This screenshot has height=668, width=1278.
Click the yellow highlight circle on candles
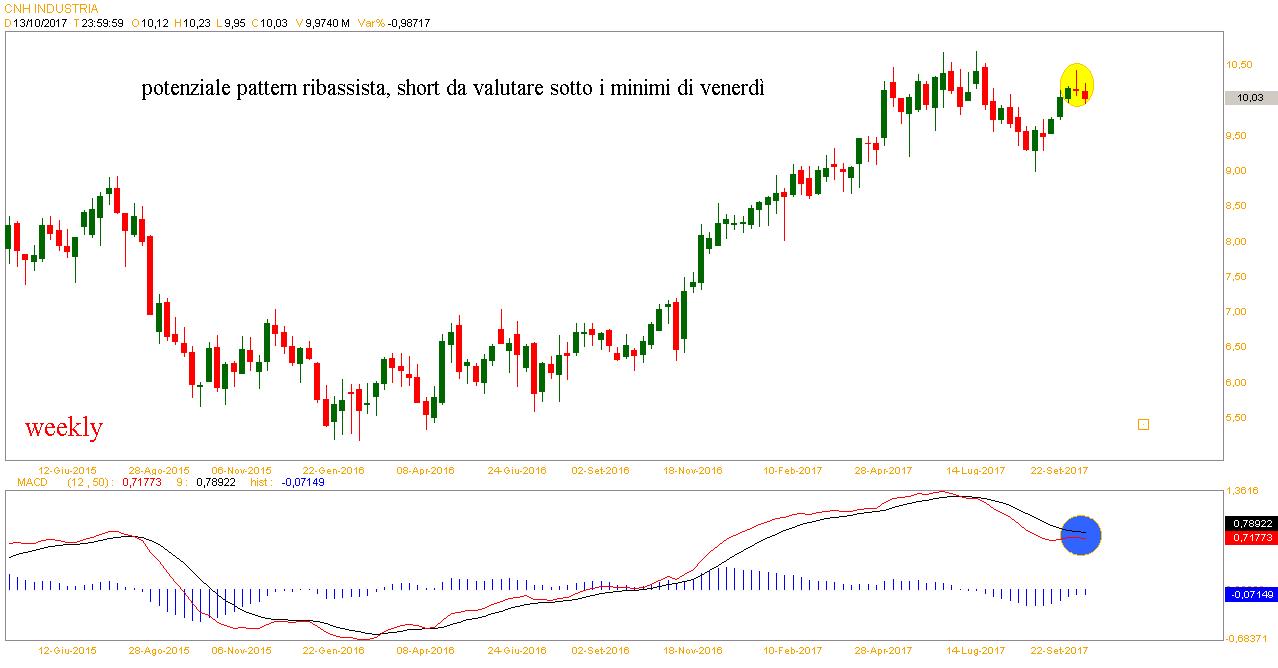coord(1077,85)
